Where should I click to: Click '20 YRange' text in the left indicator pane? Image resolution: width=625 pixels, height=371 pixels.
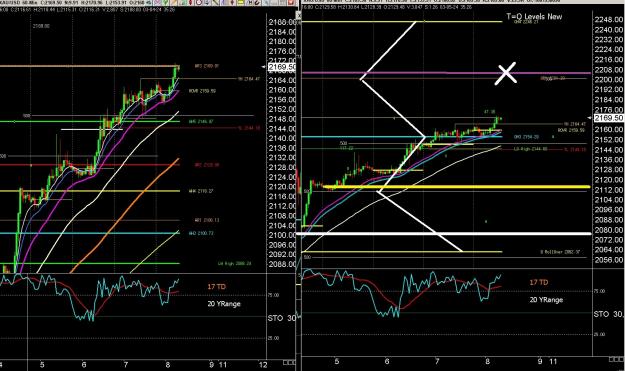click(224, 304)
